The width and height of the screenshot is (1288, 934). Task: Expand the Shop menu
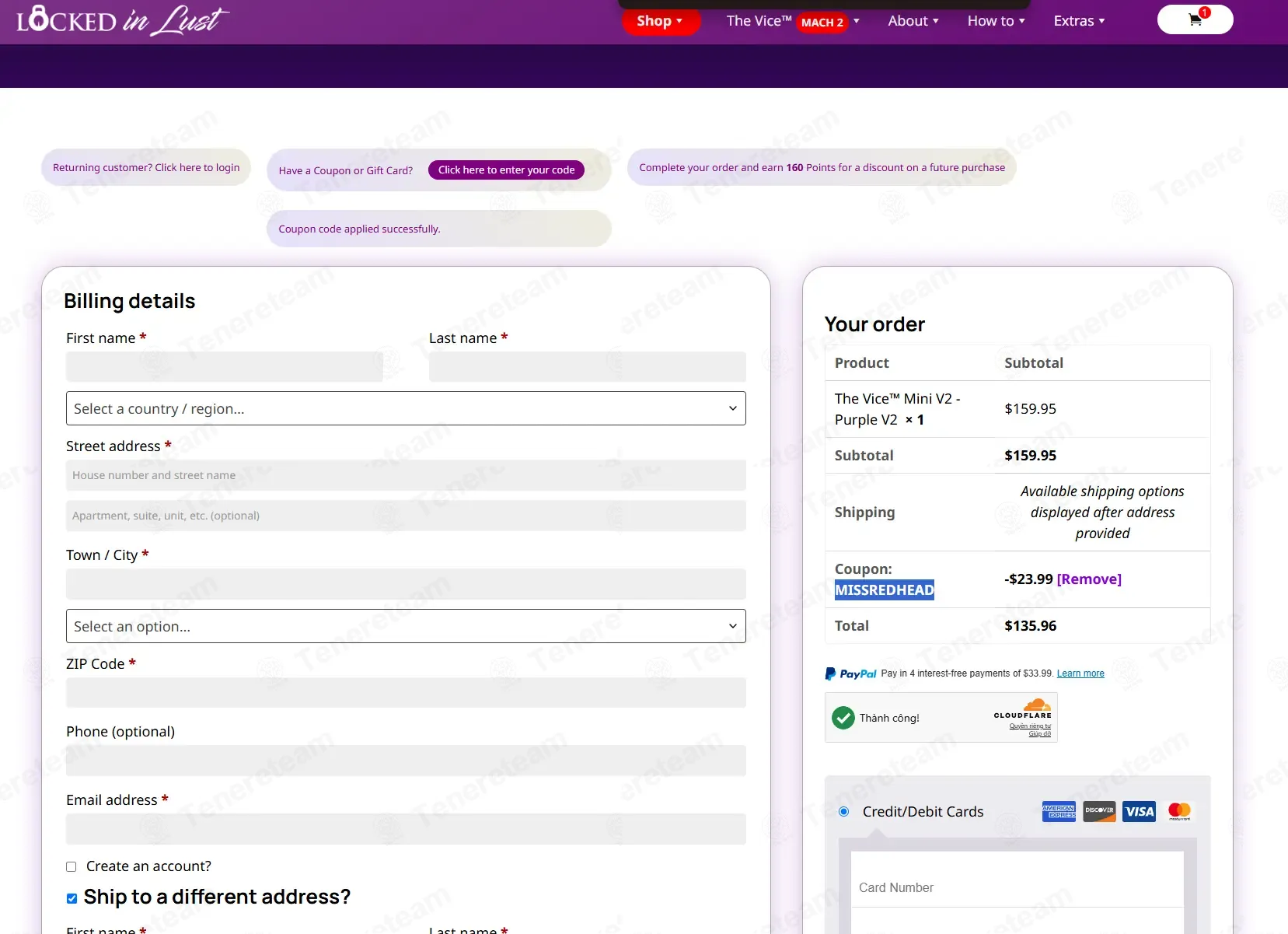660,21
